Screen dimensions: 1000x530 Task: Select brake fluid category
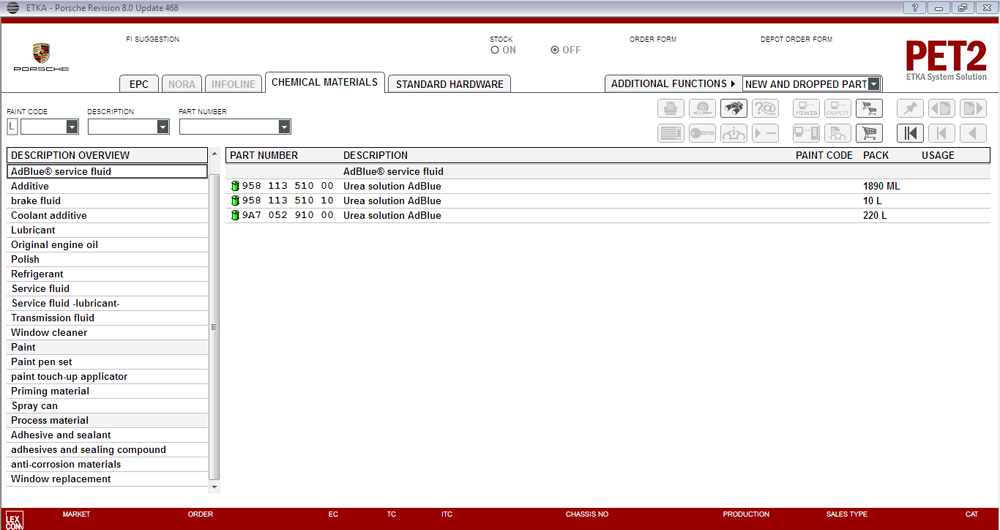[107, 201]
